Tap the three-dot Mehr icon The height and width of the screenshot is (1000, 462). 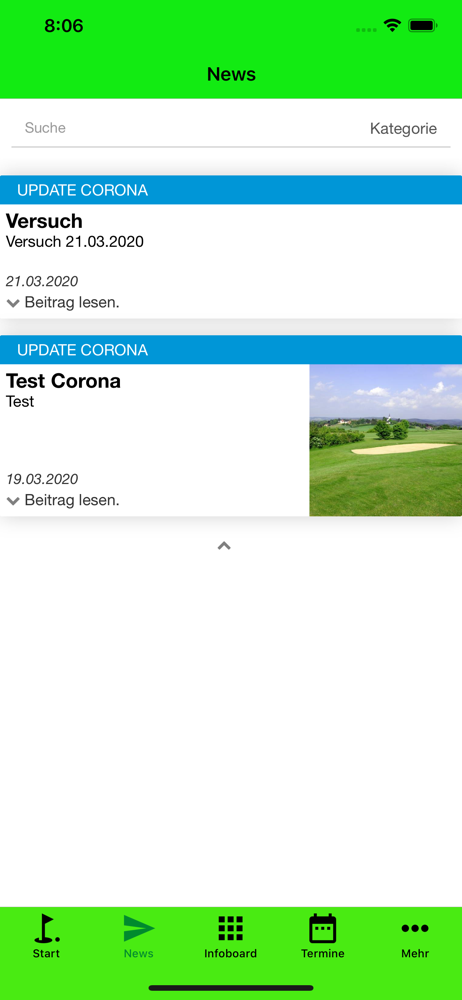[415, 928]
